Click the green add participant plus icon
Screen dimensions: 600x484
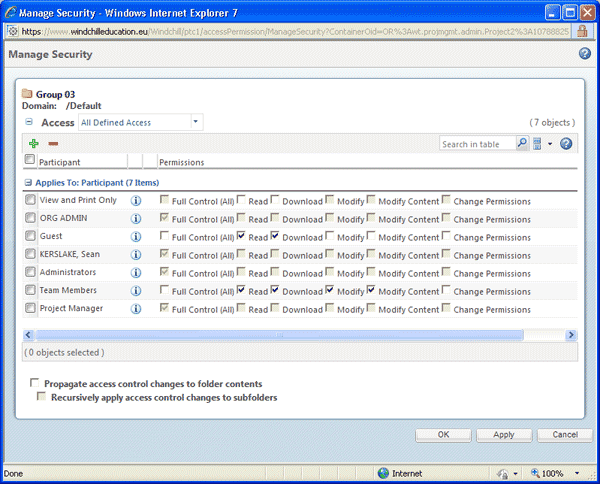[x=33, y=144]
